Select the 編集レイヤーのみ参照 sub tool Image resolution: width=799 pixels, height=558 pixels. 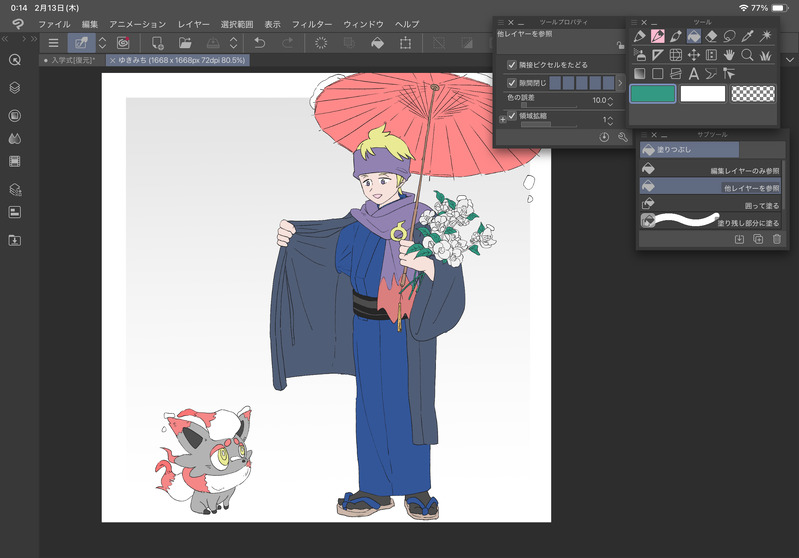coord(710,169)
